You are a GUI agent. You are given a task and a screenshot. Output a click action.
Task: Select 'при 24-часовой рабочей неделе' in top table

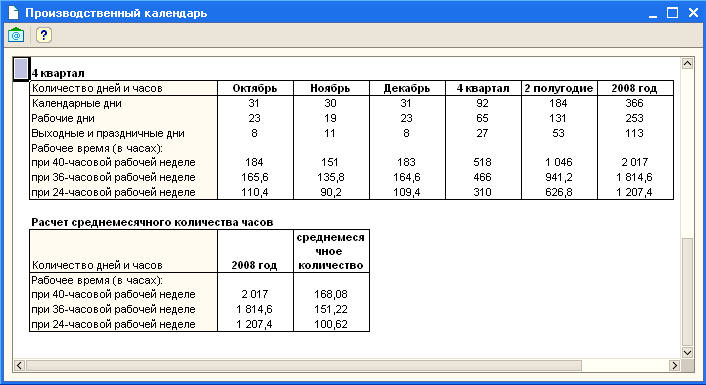click(x=113, y=192)
